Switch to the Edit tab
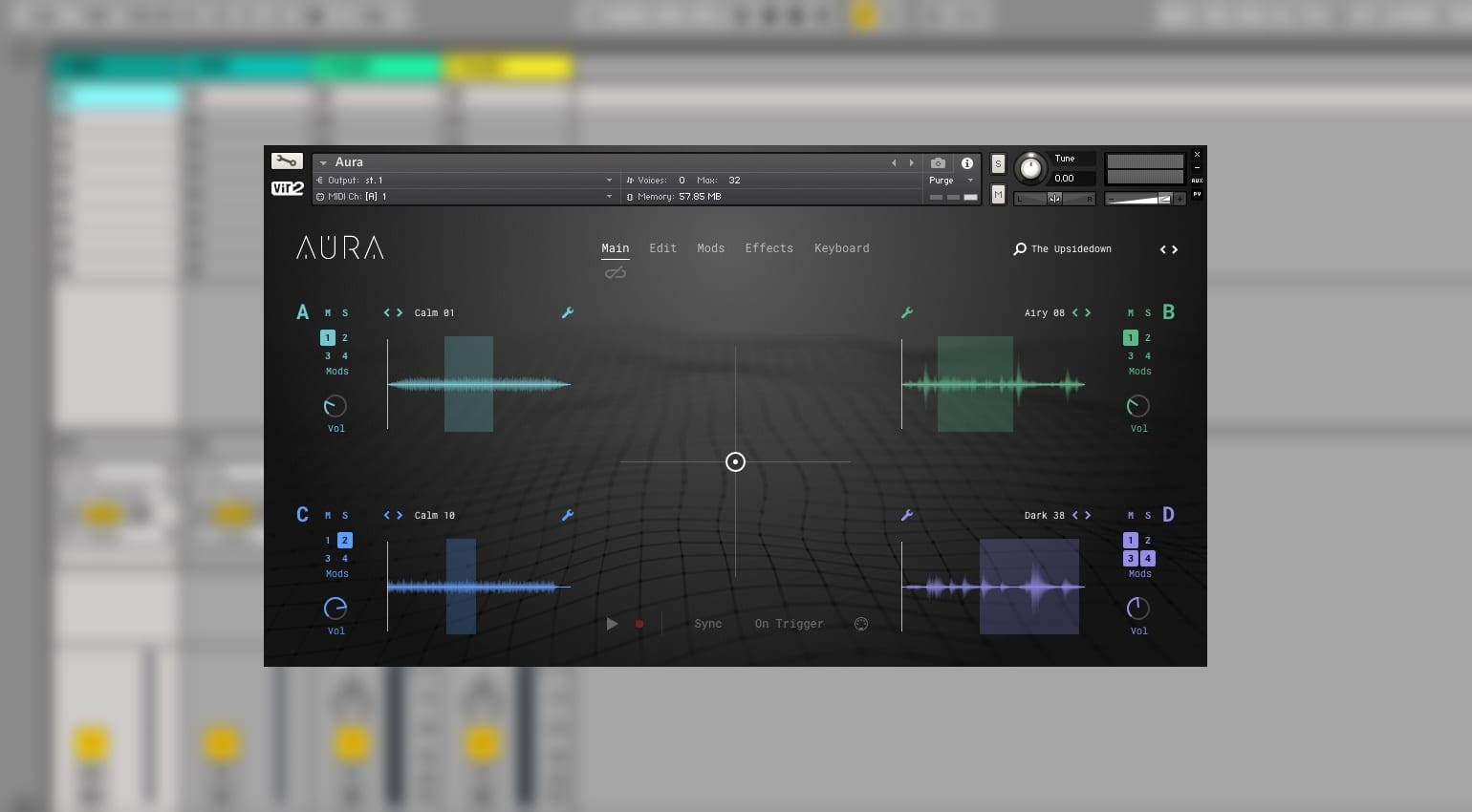 coord(662,248)
